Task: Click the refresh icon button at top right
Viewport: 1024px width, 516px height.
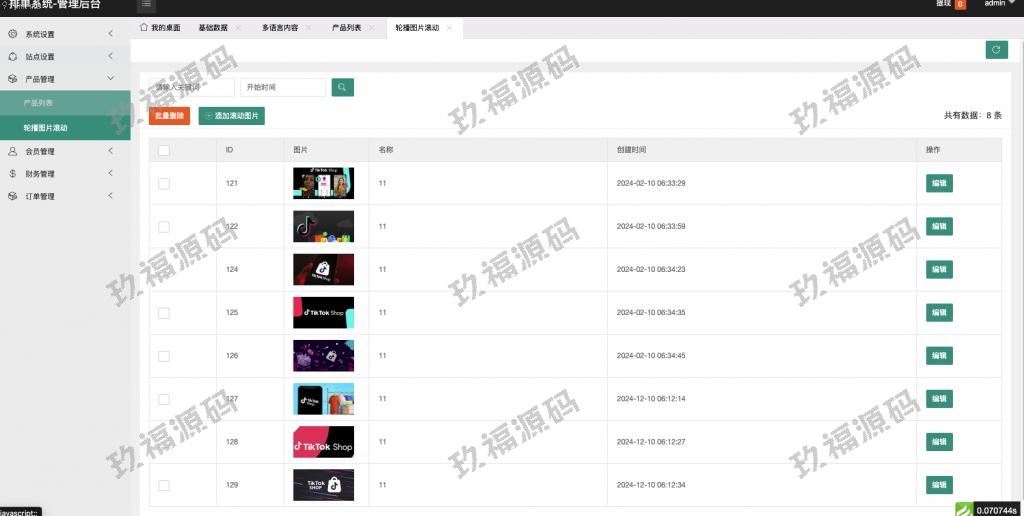Action: point(996,50)
